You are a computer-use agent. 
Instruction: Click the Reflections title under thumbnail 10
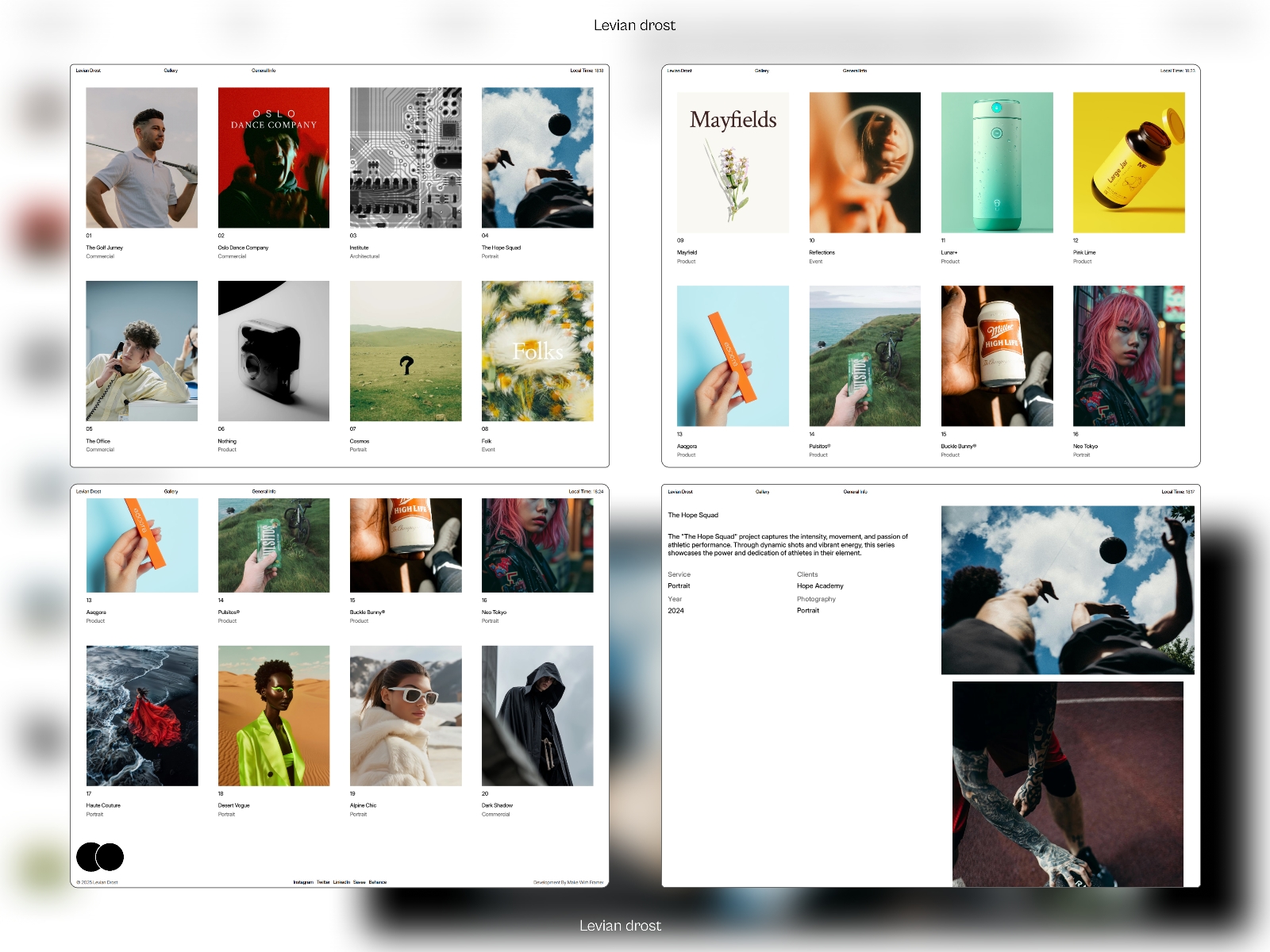click(x=822, y=252)
